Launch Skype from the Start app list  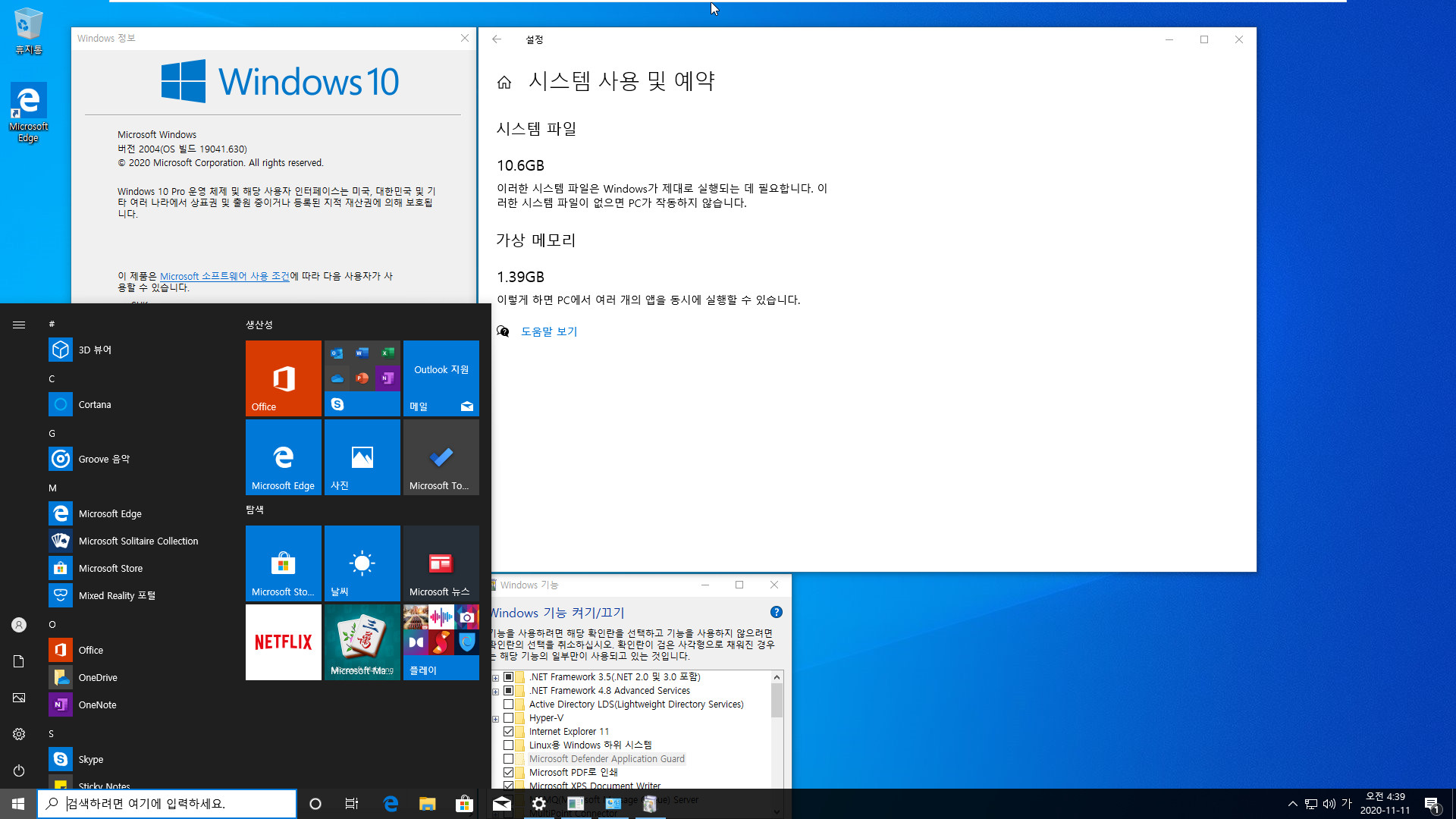[136, 759]
